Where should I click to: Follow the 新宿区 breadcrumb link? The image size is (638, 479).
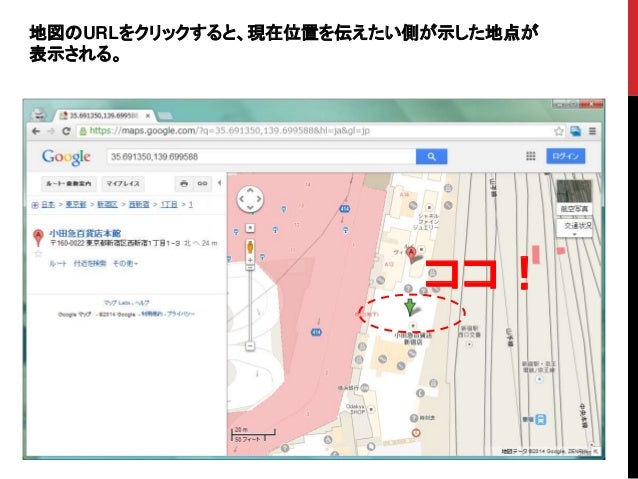[x=107, y=204]
